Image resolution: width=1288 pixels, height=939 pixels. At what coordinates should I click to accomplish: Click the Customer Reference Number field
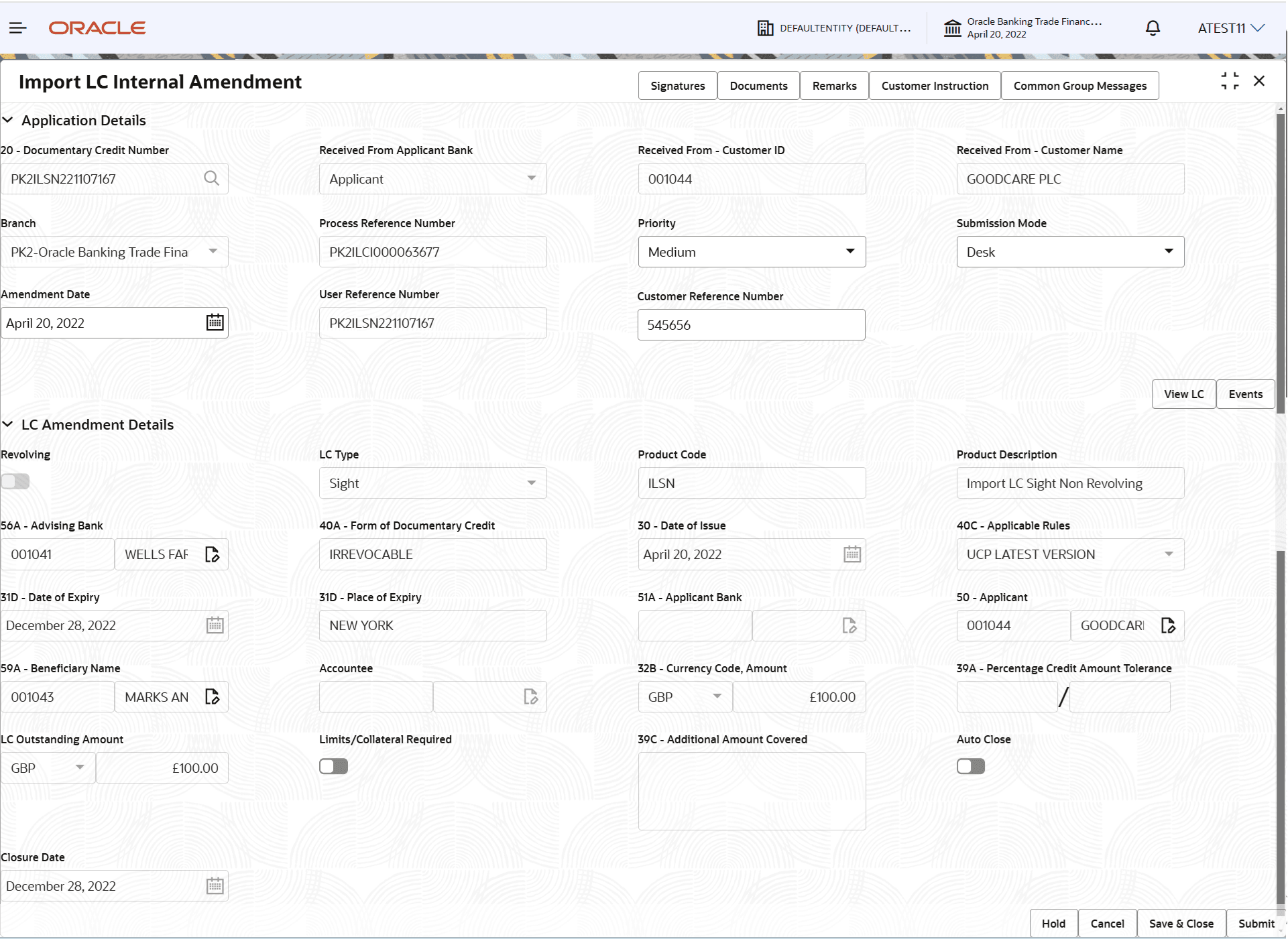click(751, 325)
